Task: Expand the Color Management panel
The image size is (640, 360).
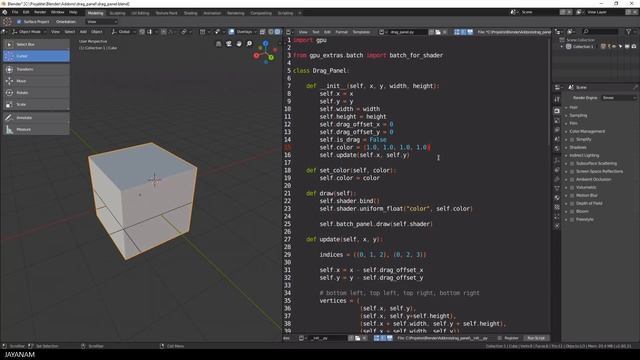Action: (x=586, y=131)
